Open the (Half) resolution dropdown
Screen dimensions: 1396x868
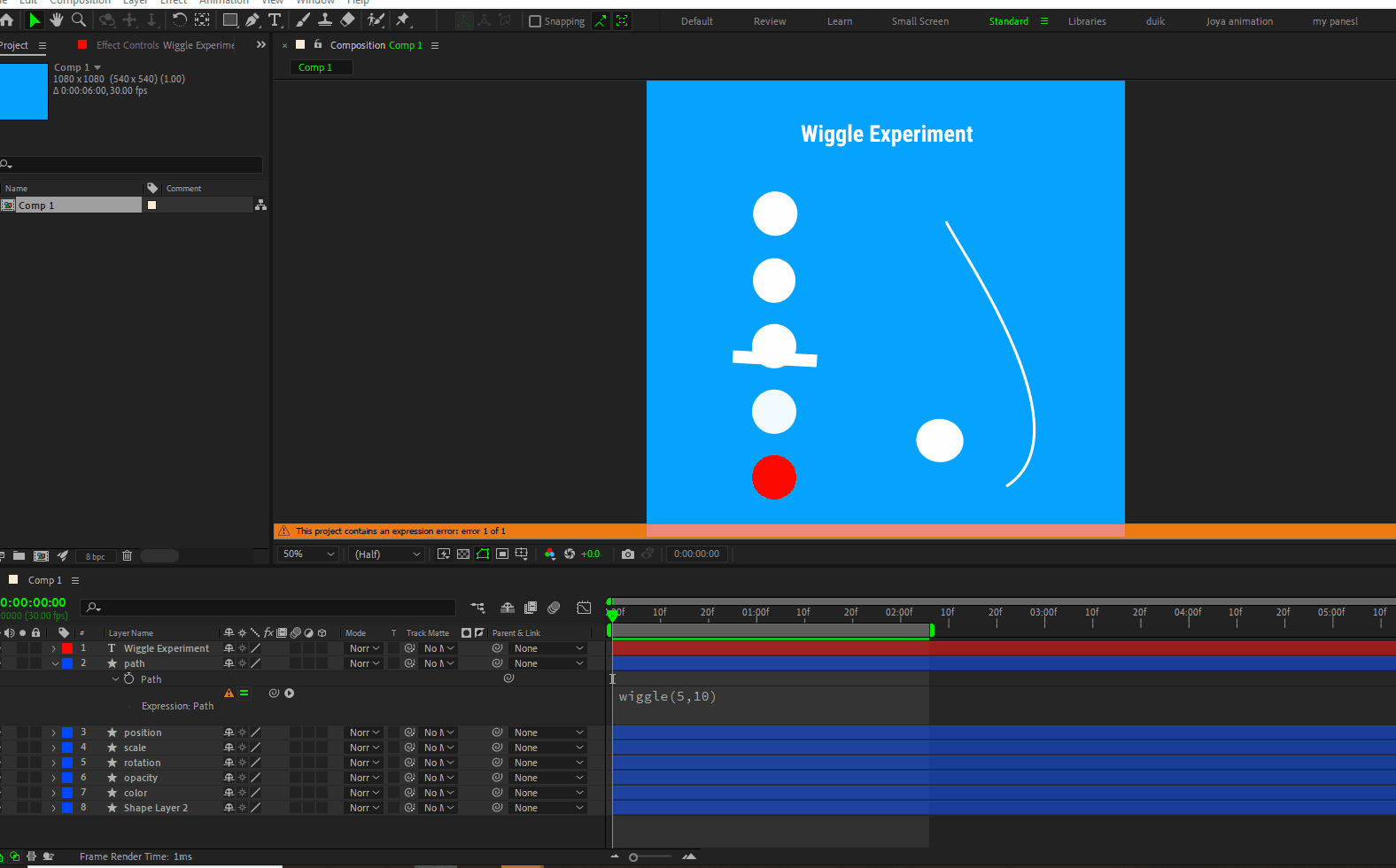[388, 554]
